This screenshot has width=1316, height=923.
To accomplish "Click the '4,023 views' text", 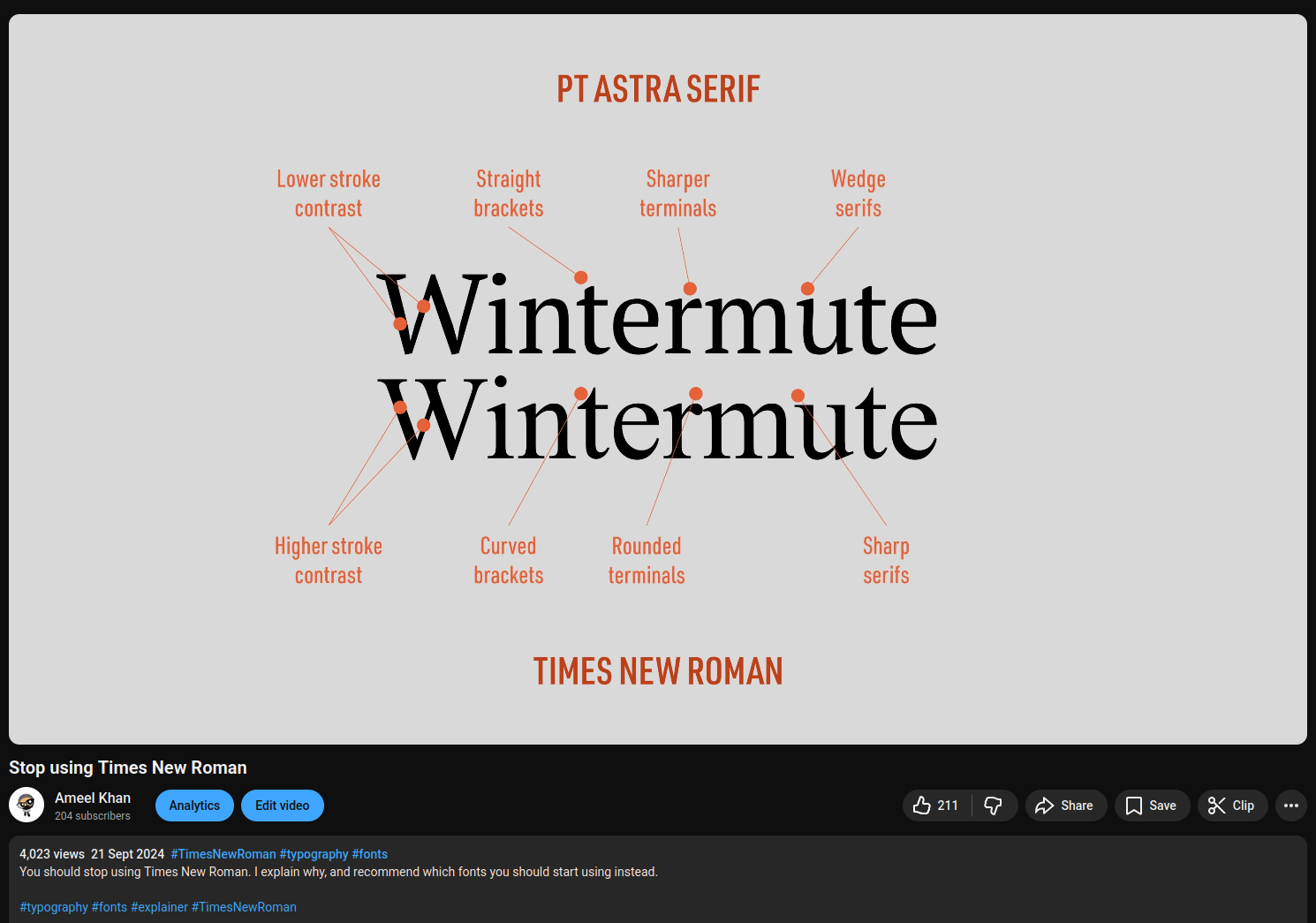I will pyautogui.click(x=52, y=854).
